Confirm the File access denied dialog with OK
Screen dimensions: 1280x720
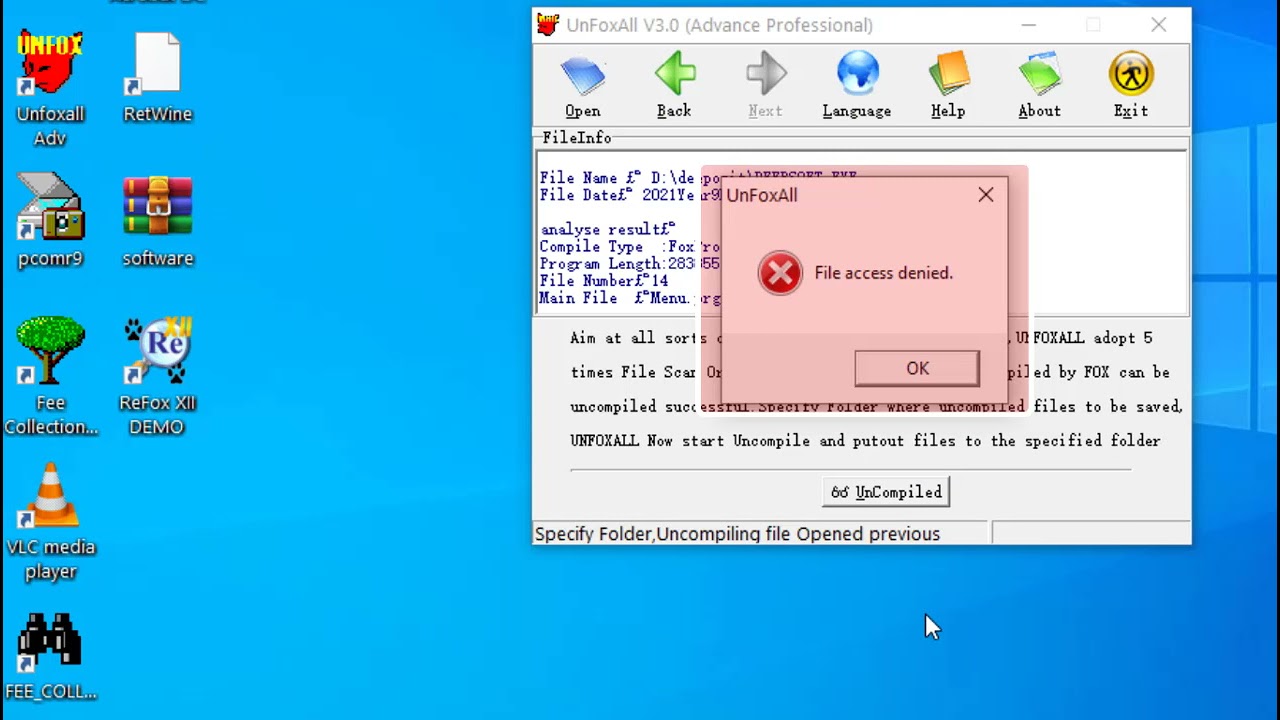tap(917, 368)
